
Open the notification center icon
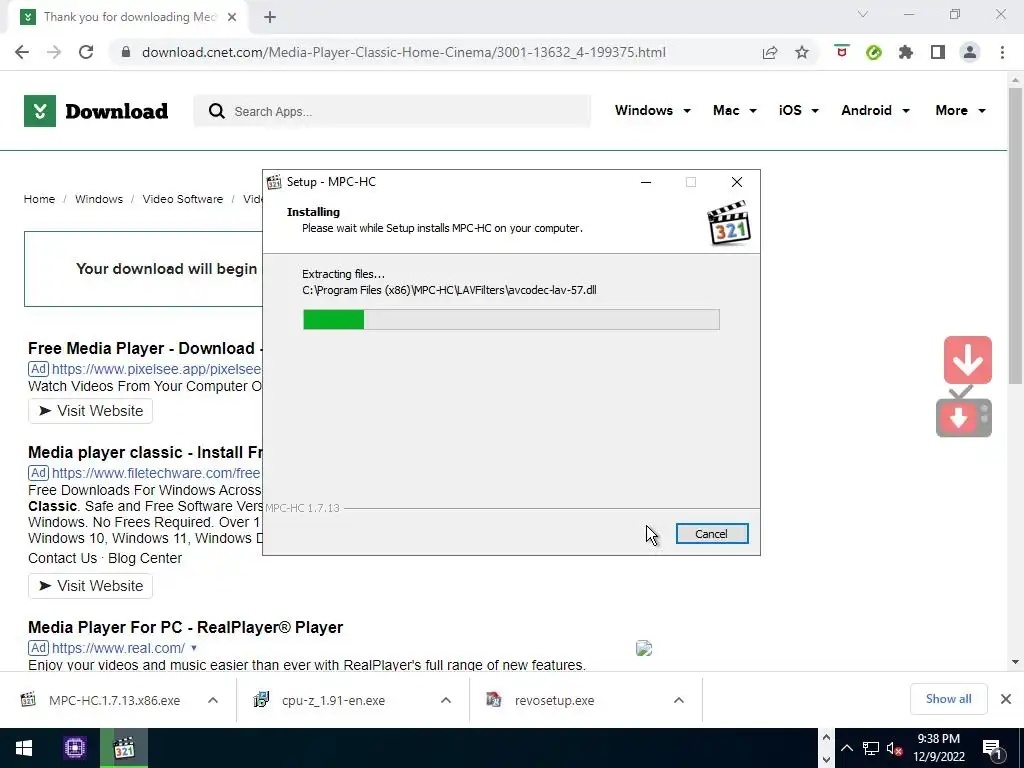(993, 749)
